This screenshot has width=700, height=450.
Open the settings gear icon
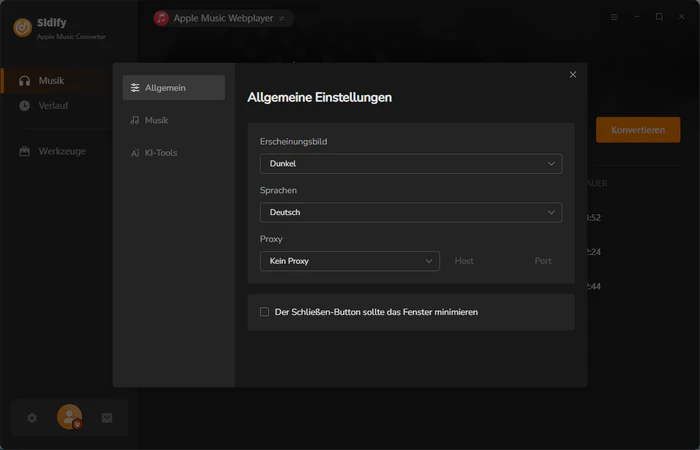[x=32, y=418]
